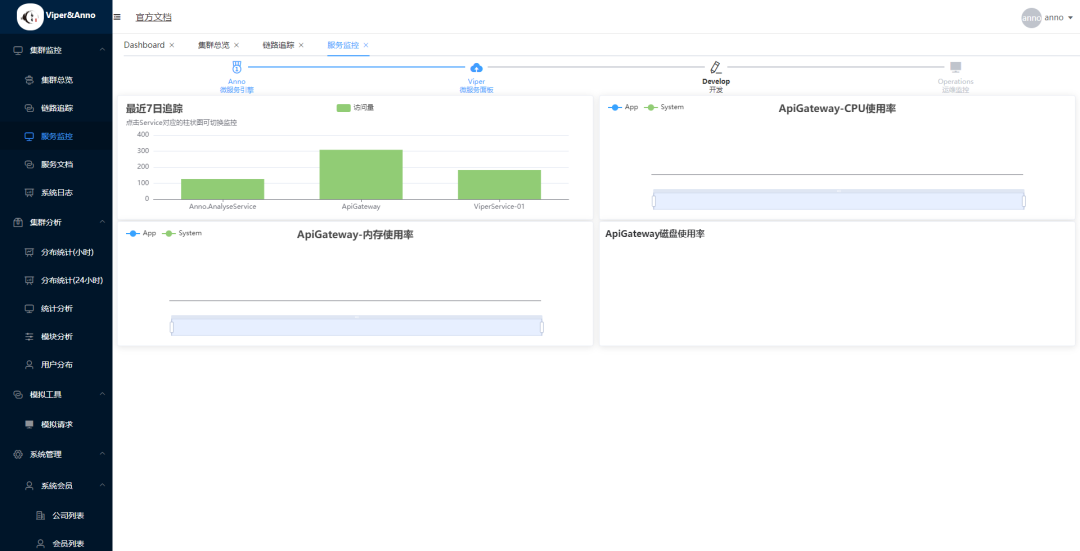Click the 集群分析 briefcase icon

point(19,222)
